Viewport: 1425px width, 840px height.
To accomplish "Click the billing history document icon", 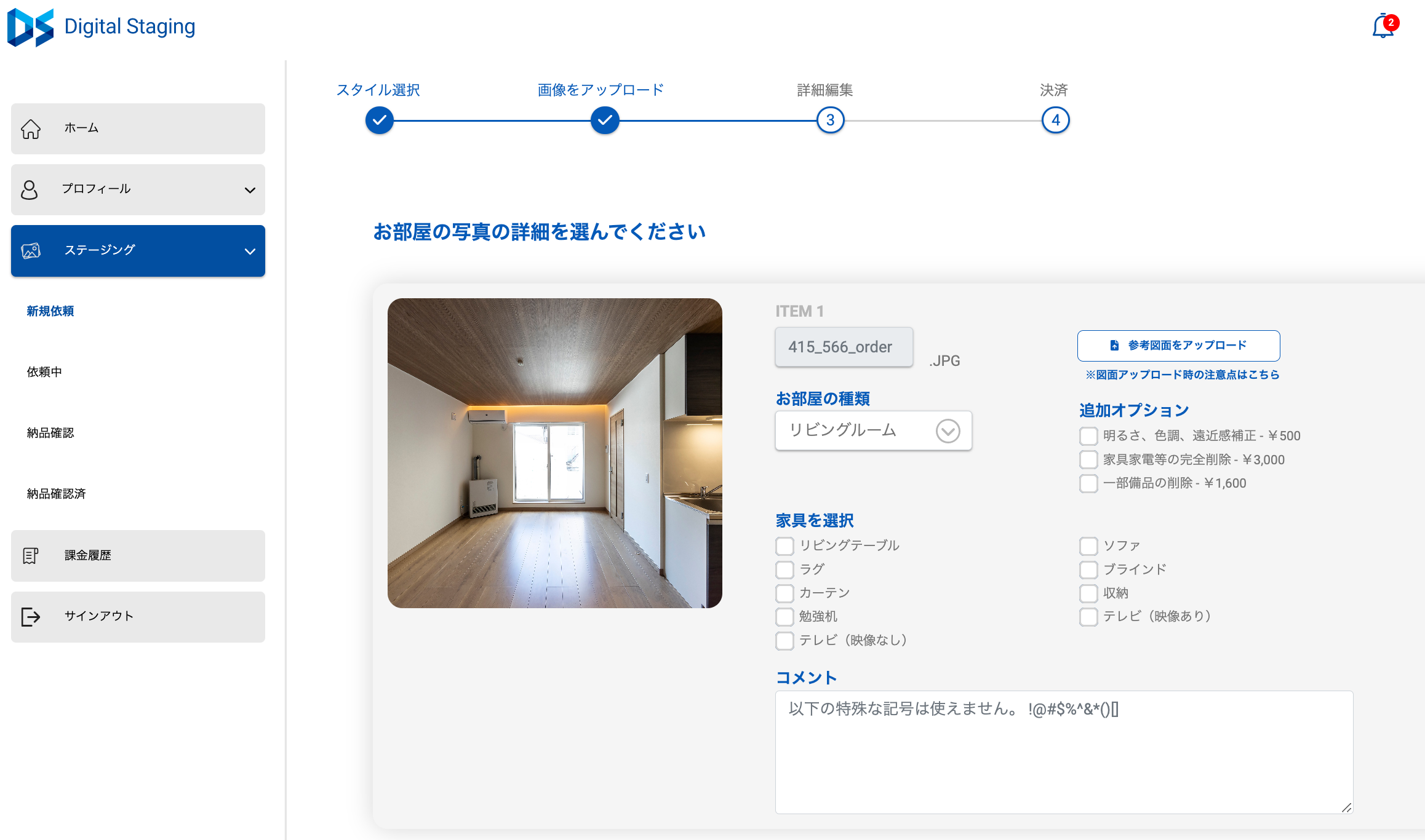I will (31, 555).
